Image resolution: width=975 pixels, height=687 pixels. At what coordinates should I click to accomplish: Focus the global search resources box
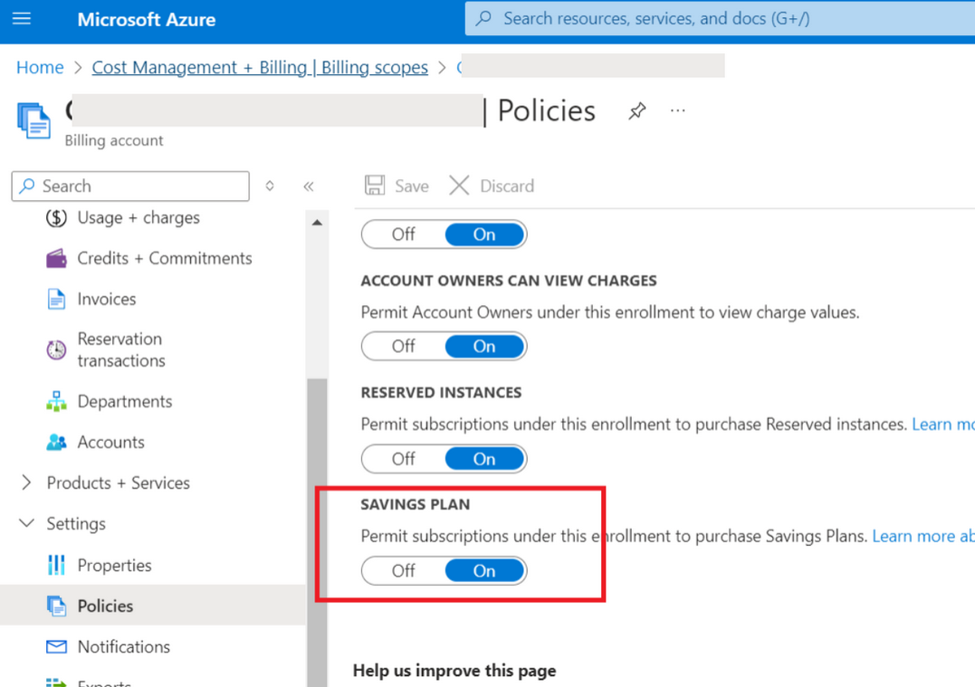pyautogui.click(x=720, y=19)
